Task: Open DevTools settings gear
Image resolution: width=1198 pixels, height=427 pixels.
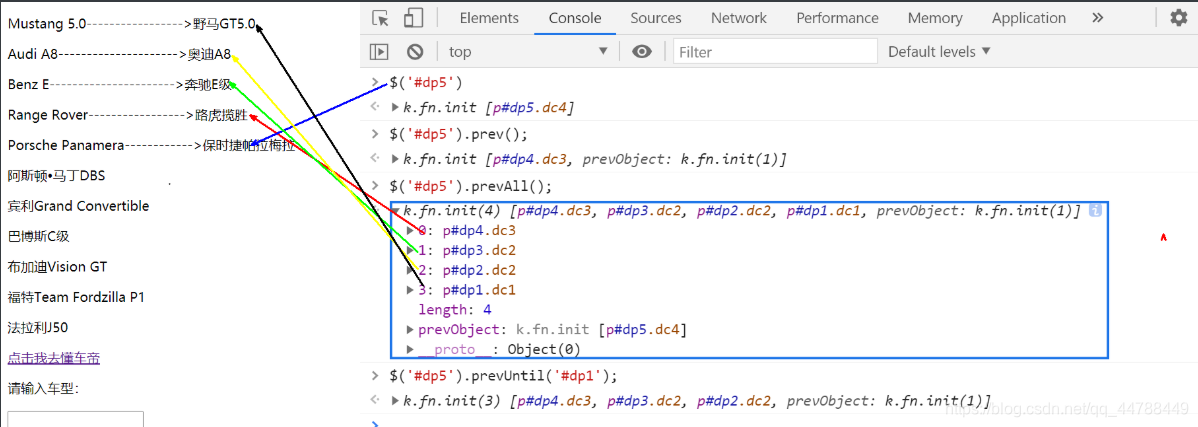Action: pos(1180,18)
